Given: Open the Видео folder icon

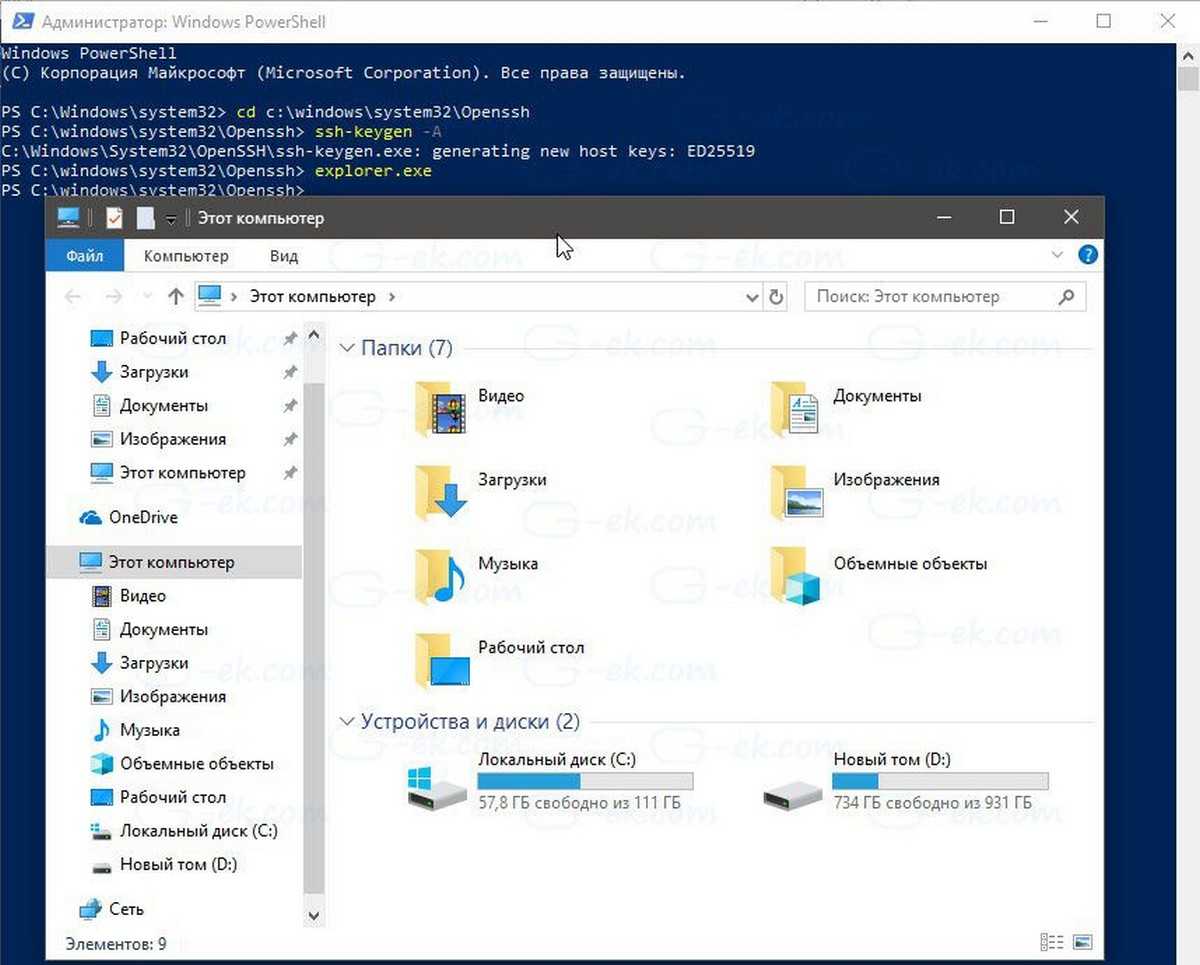Looking at the screenshot, I should tap(440, 407).
